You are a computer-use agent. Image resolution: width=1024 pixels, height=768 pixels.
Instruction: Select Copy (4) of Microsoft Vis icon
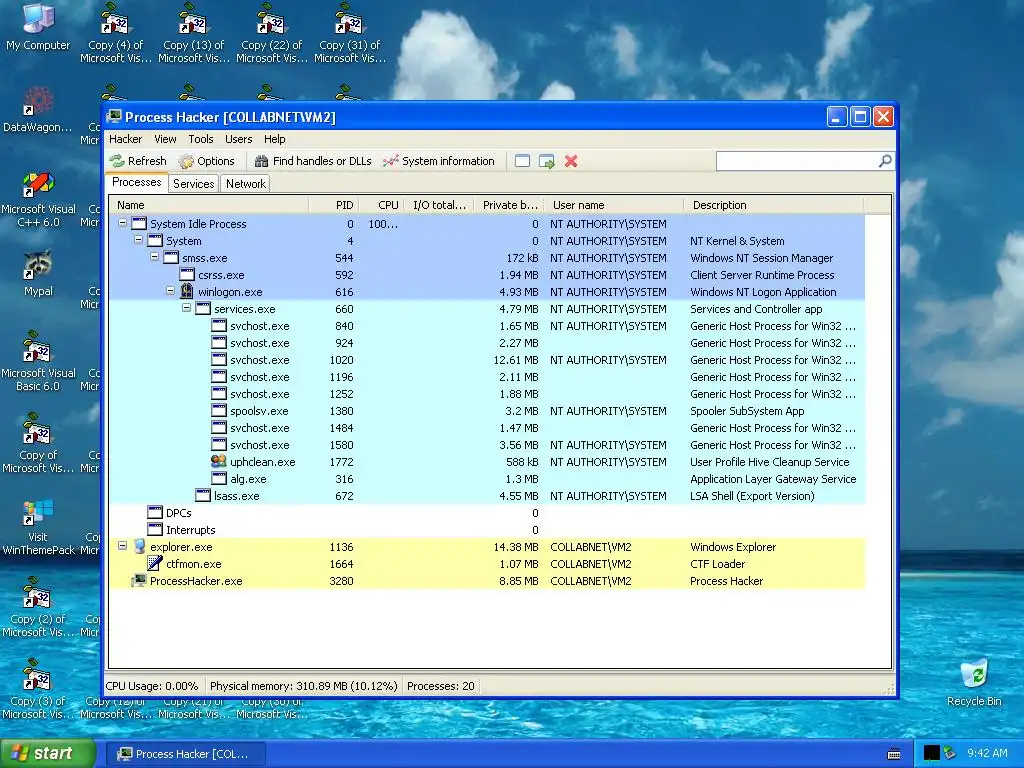point(116,33)
